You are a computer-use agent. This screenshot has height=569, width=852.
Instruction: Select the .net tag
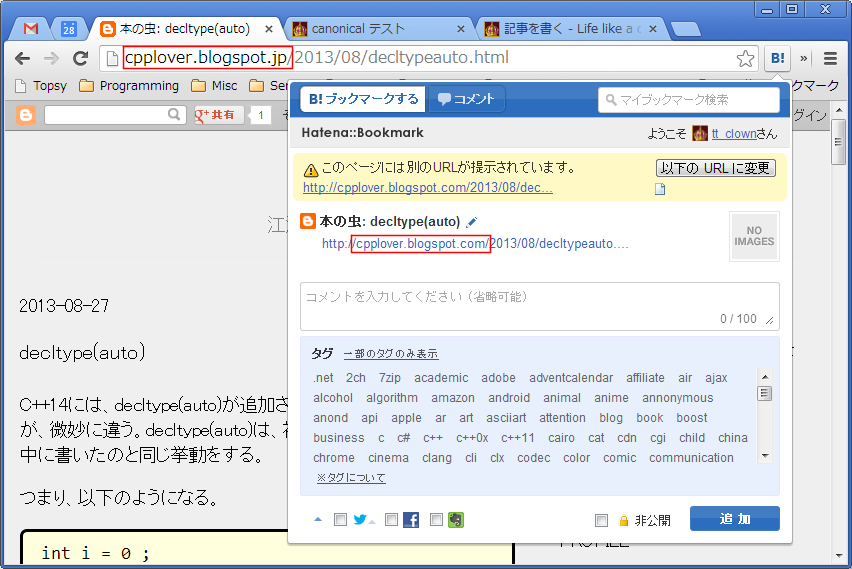point(323,378)
